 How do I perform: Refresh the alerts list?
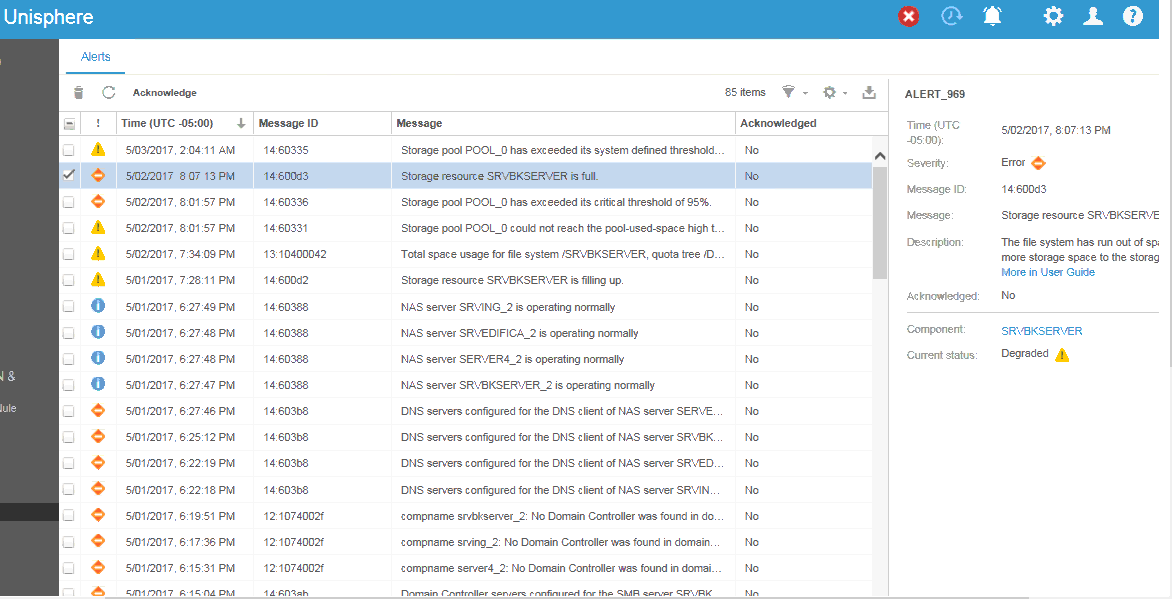109,93
